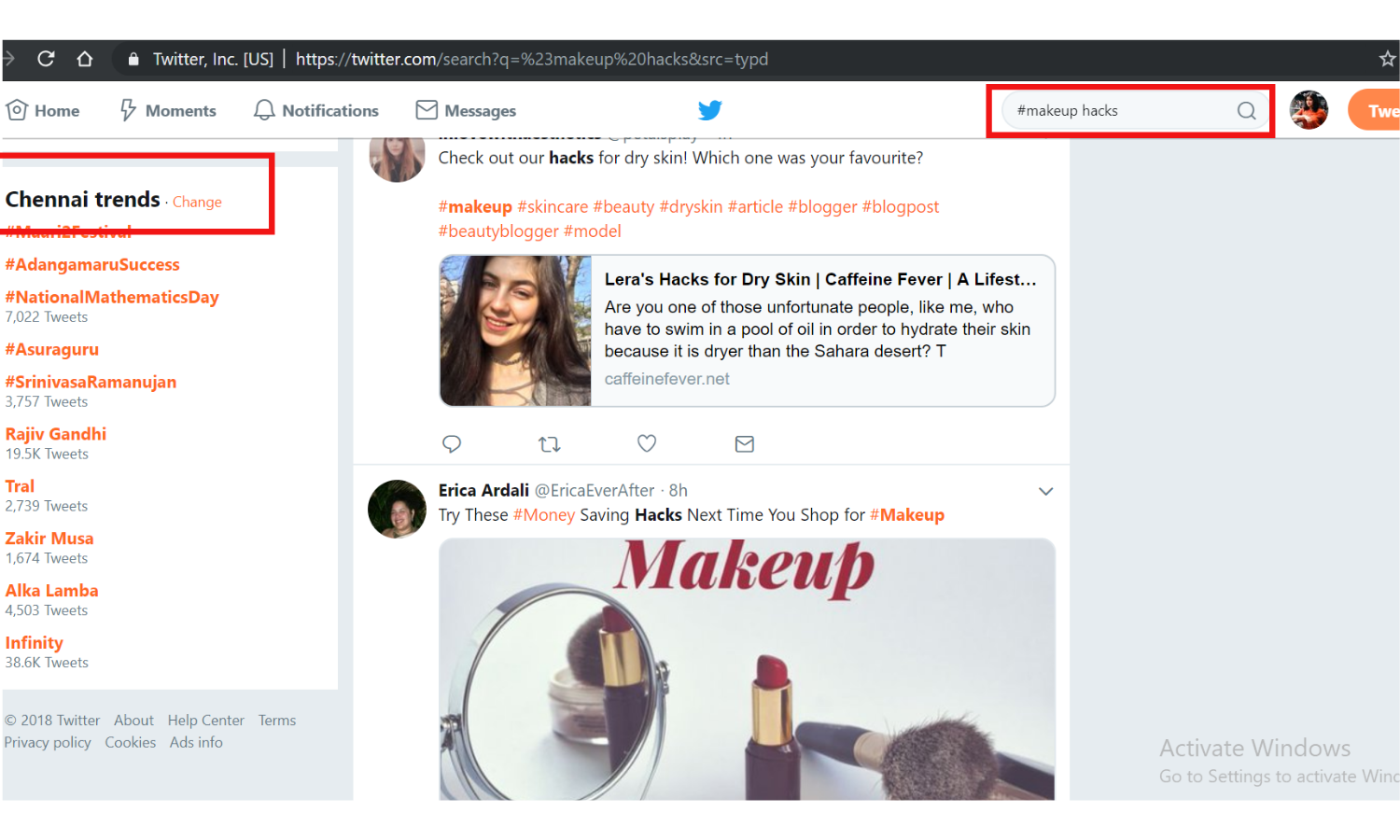Screen dimensions: 1400x840
Task: Click the search magnifier icon
Action: click(x=1246, y=110)
